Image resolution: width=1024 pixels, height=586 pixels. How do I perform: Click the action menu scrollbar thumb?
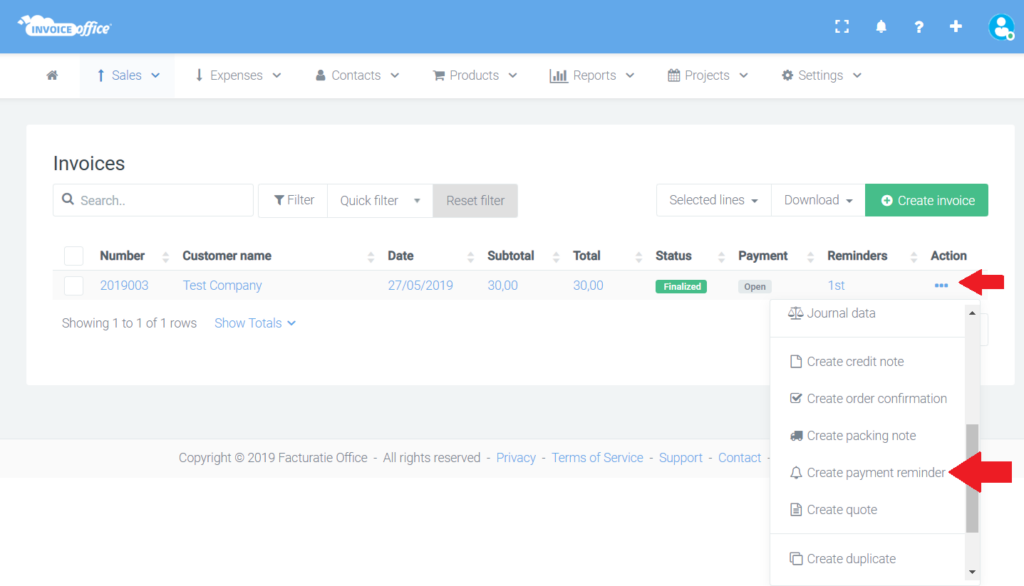[972, 478]
